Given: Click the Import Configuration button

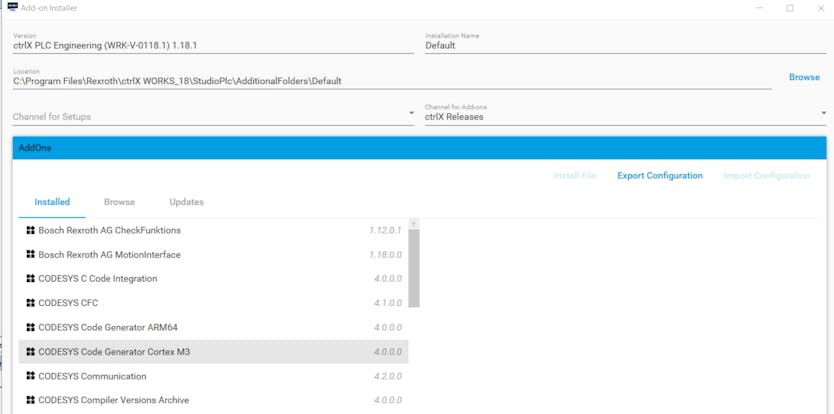Looking at the screenshot, I should [766, 176].
